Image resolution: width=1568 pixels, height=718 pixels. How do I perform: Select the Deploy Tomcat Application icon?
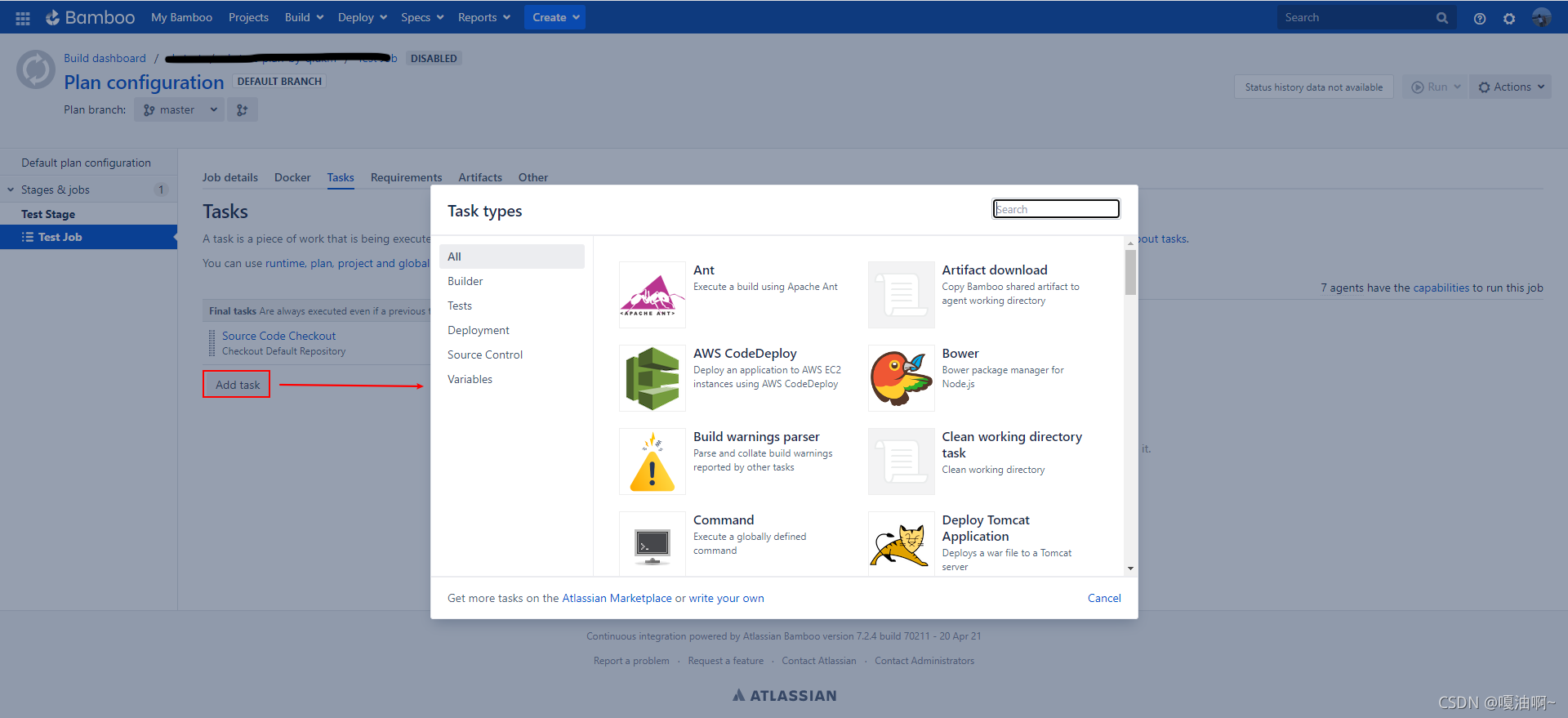(901, 544)
